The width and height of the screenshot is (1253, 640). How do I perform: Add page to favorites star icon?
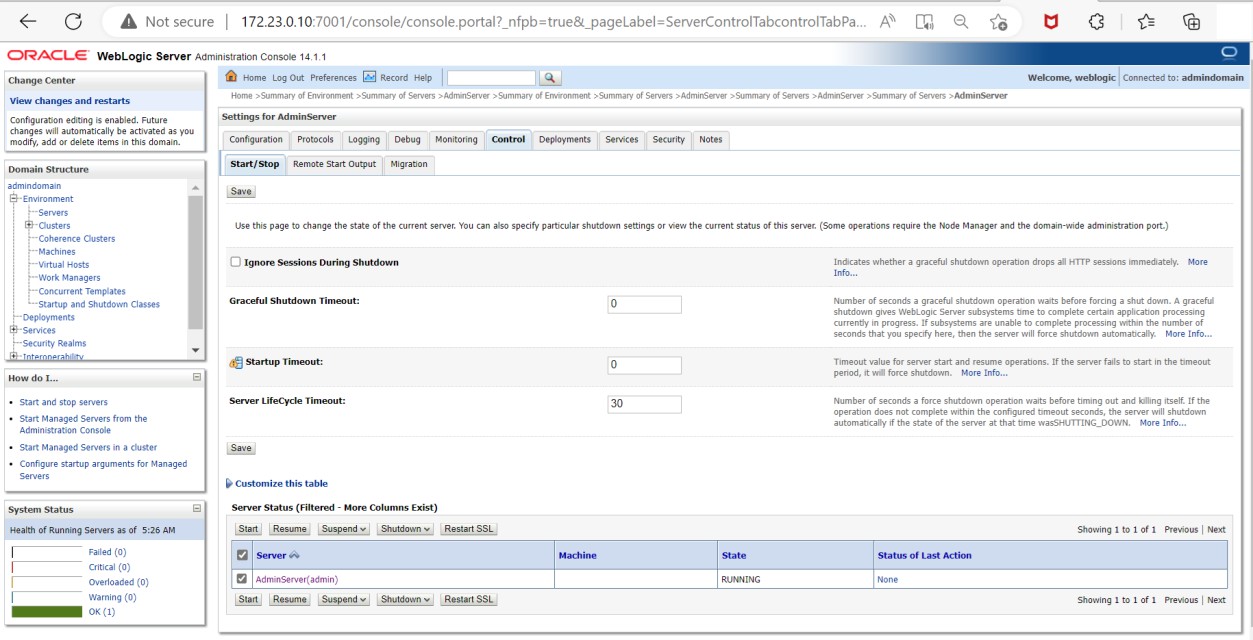[x=998, y=21]
